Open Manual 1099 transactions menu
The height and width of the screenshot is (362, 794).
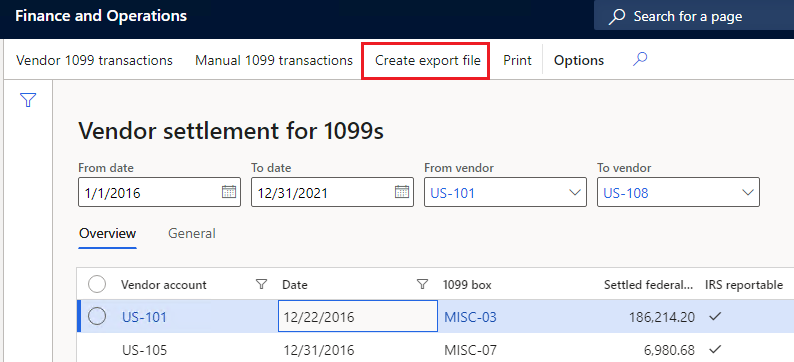point(274,60)
